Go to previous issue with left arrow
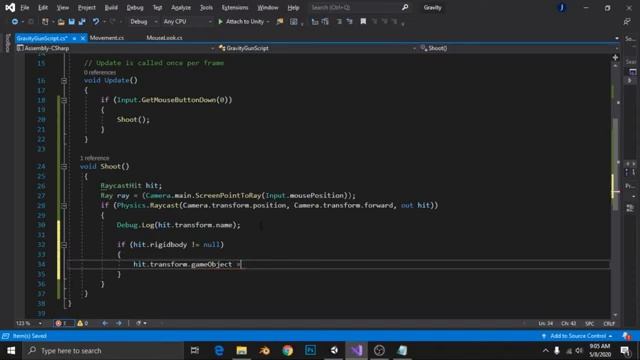 [x=105, y=323]
